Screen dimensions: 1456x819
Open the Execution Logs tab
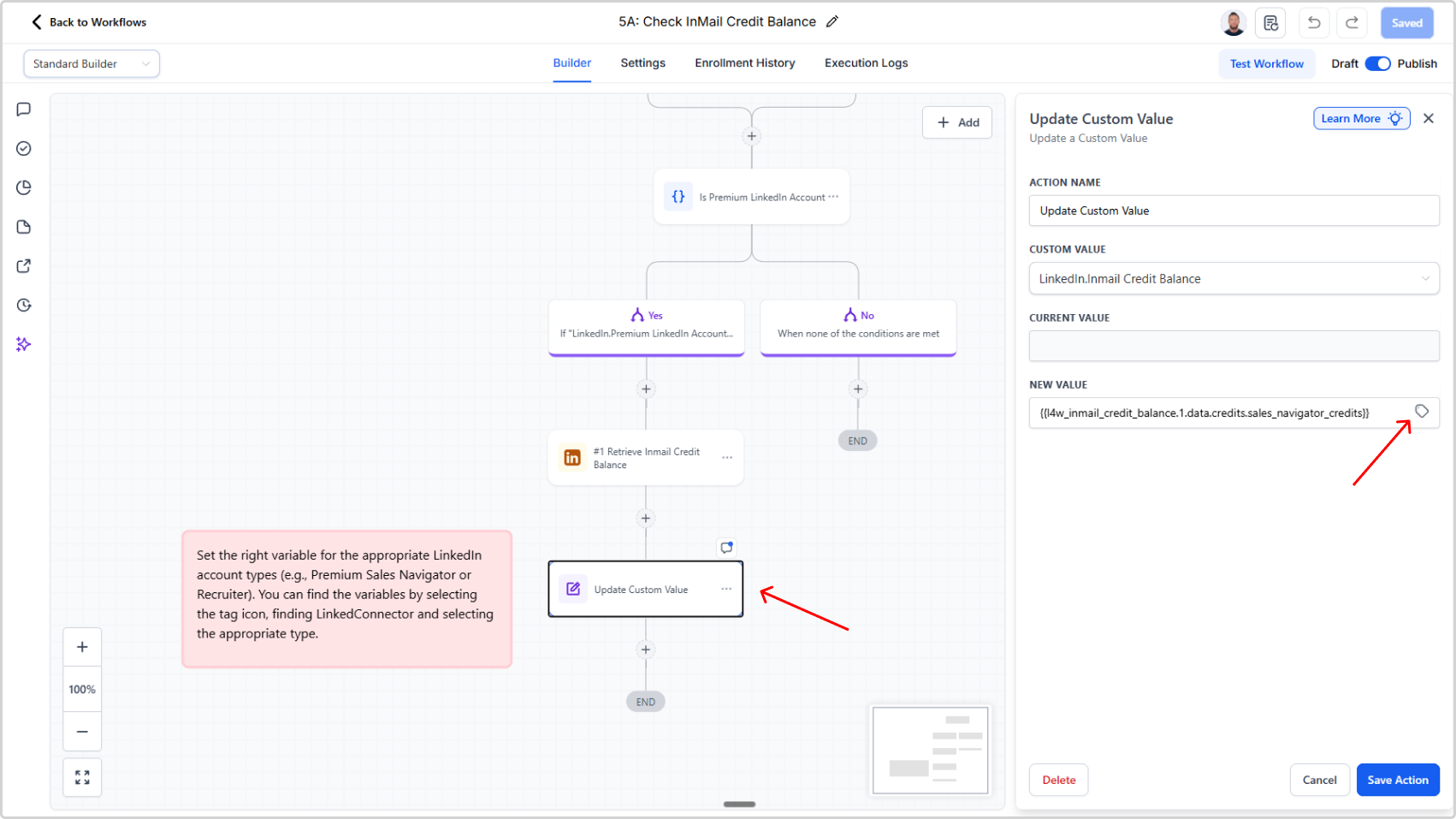(866, 63)
